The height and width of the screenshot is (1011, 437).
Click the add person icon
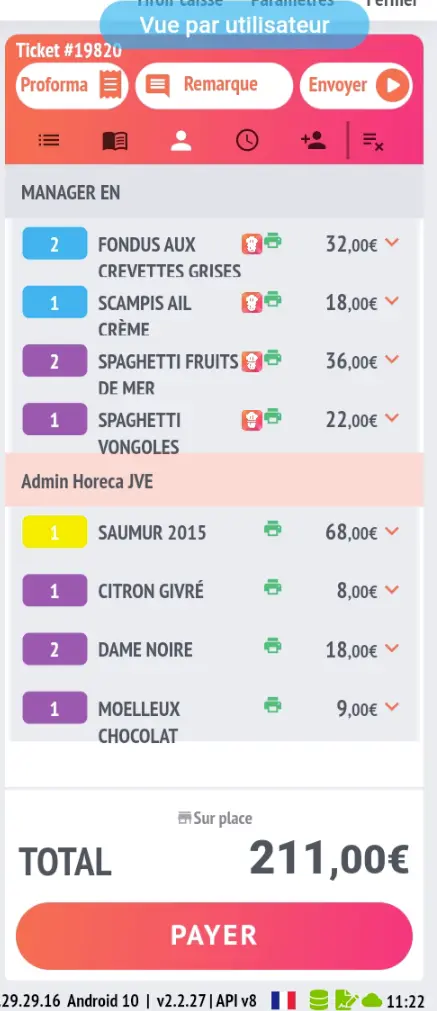[x=313, y=140]
